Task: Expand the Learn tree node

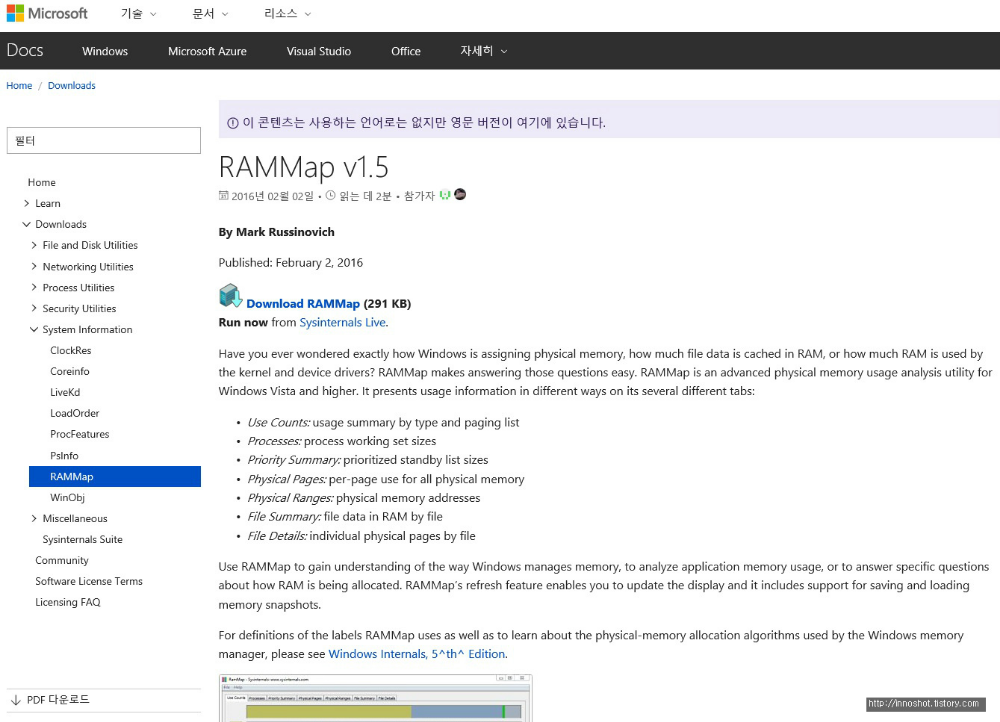Action: click(x=27, y=203)
